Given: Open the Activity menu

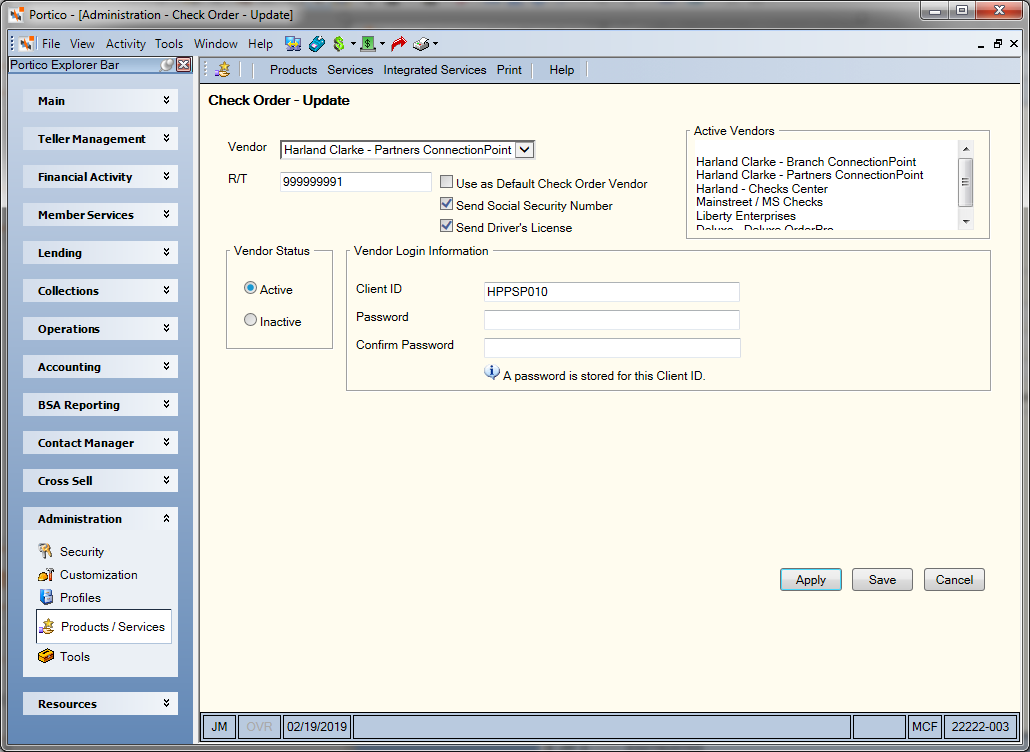Looking at the screenshot, I should (x=125, y=44).
